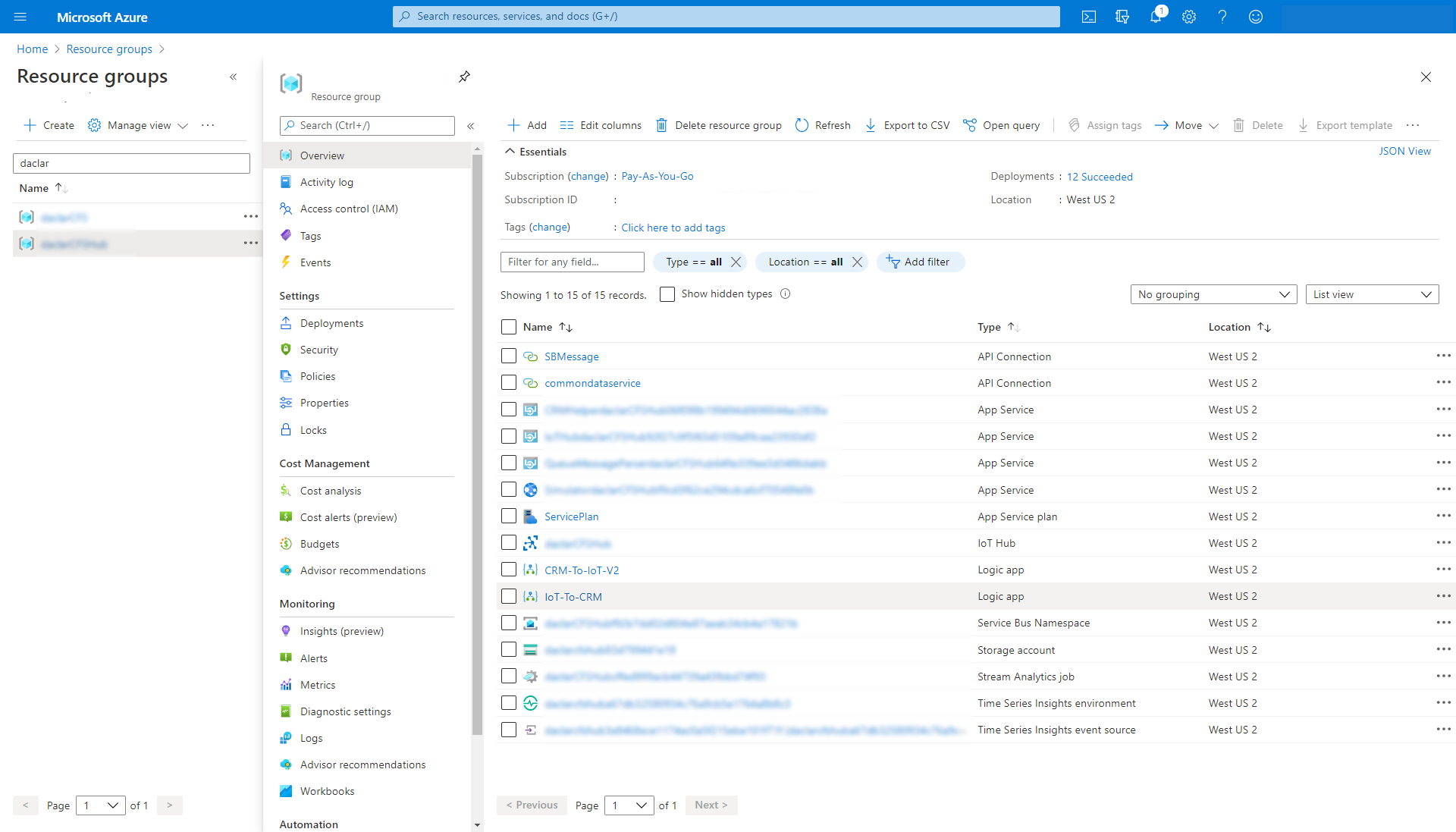Click the Service Bus Namespace icon
The image size is (1456, 832).
pyautogui.click(x=530, y=623)
